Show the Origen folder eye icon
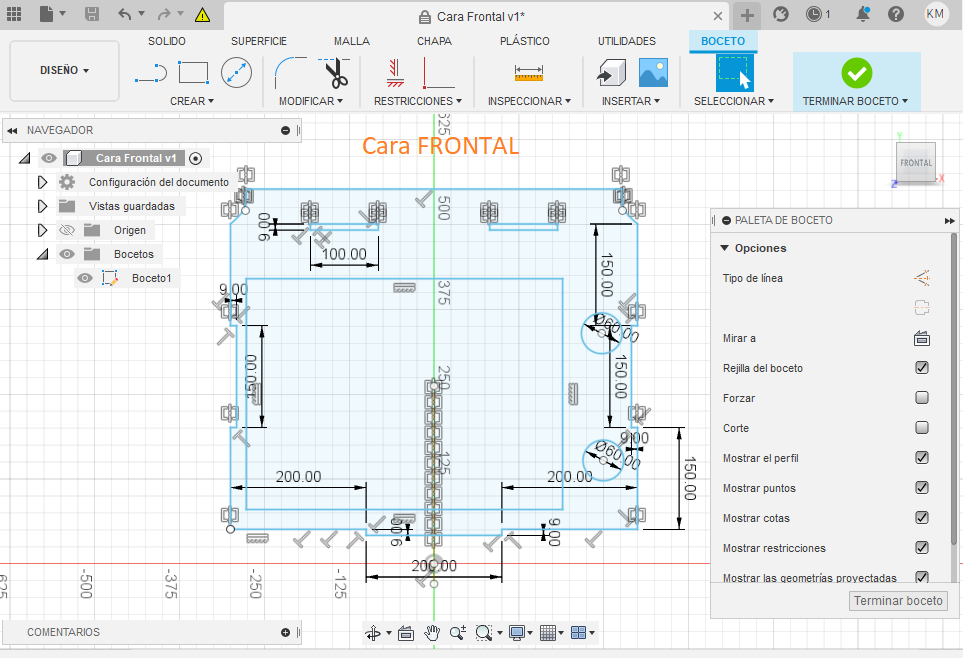This screenshot has height=658, width=963. tap(67, 230)
